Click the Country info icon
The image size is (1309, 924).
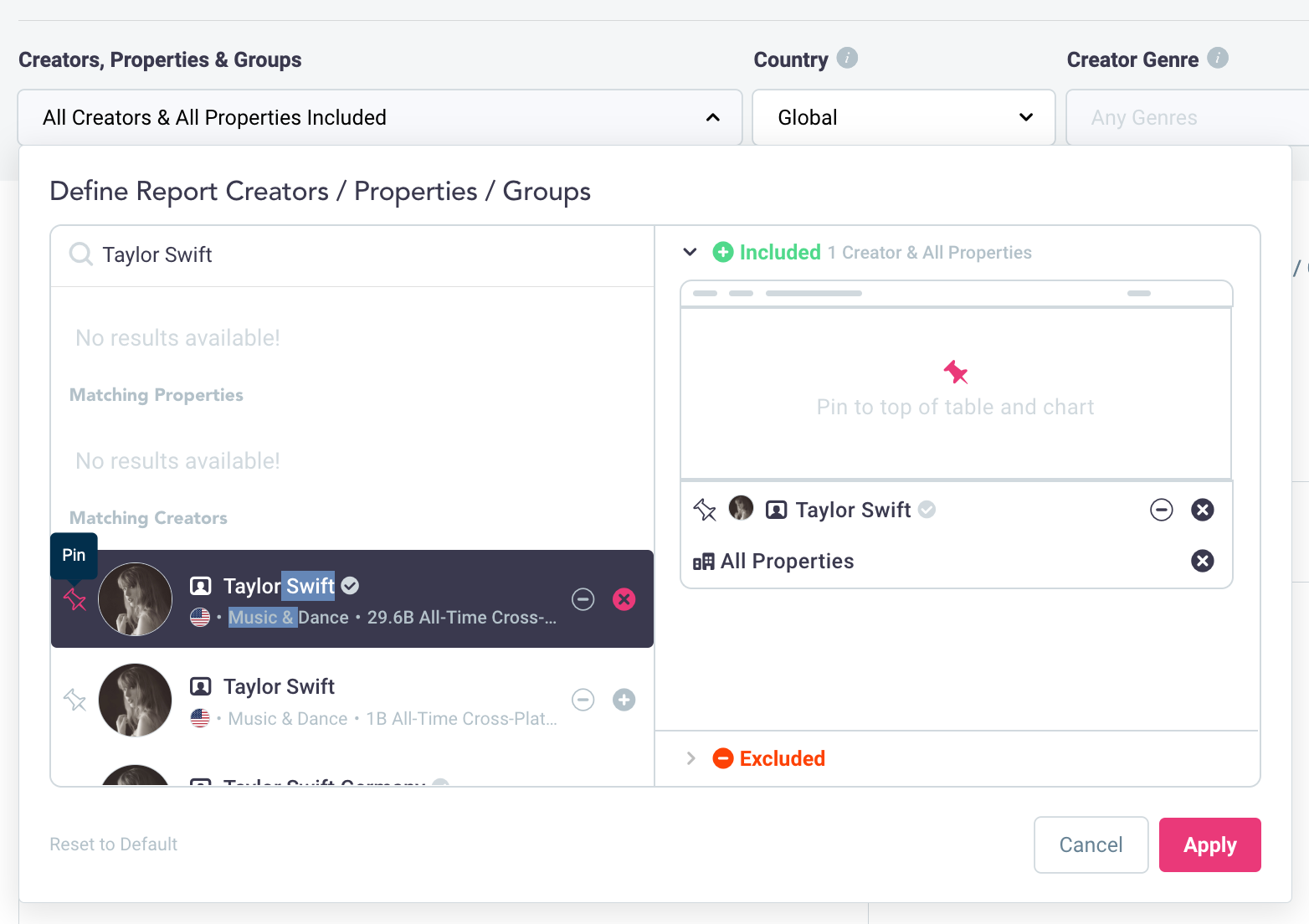point(847,59)
